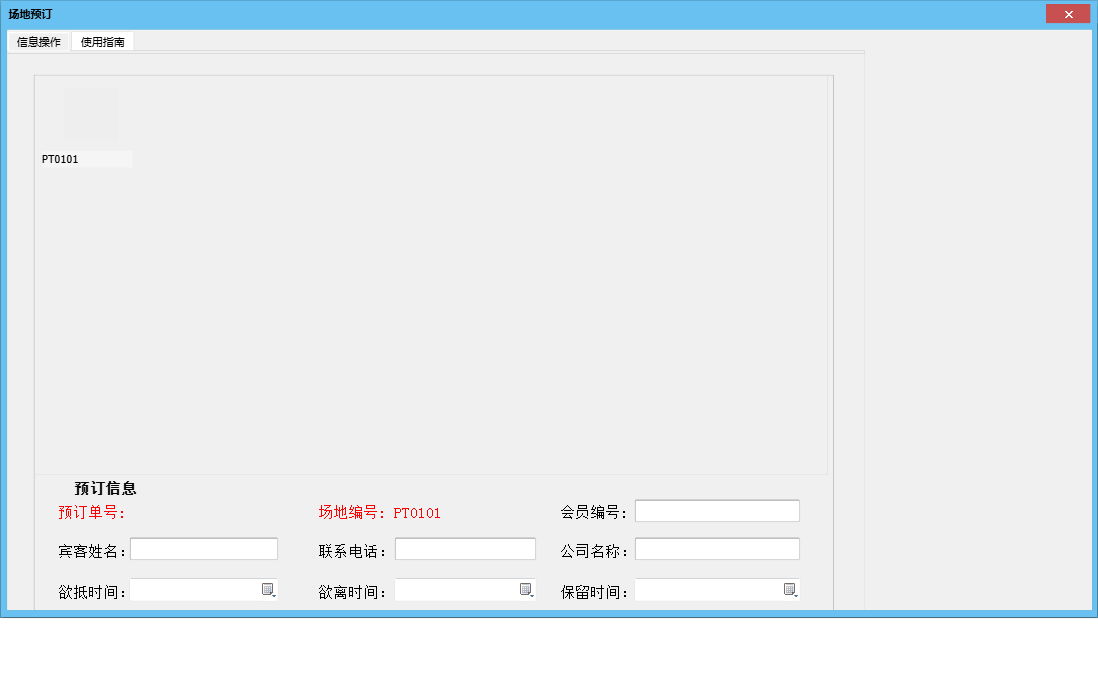The height and width of the screenshot is (692, 1098).
Task: Focus the 会员编号 input field
Action: click(x=717, y=511)
